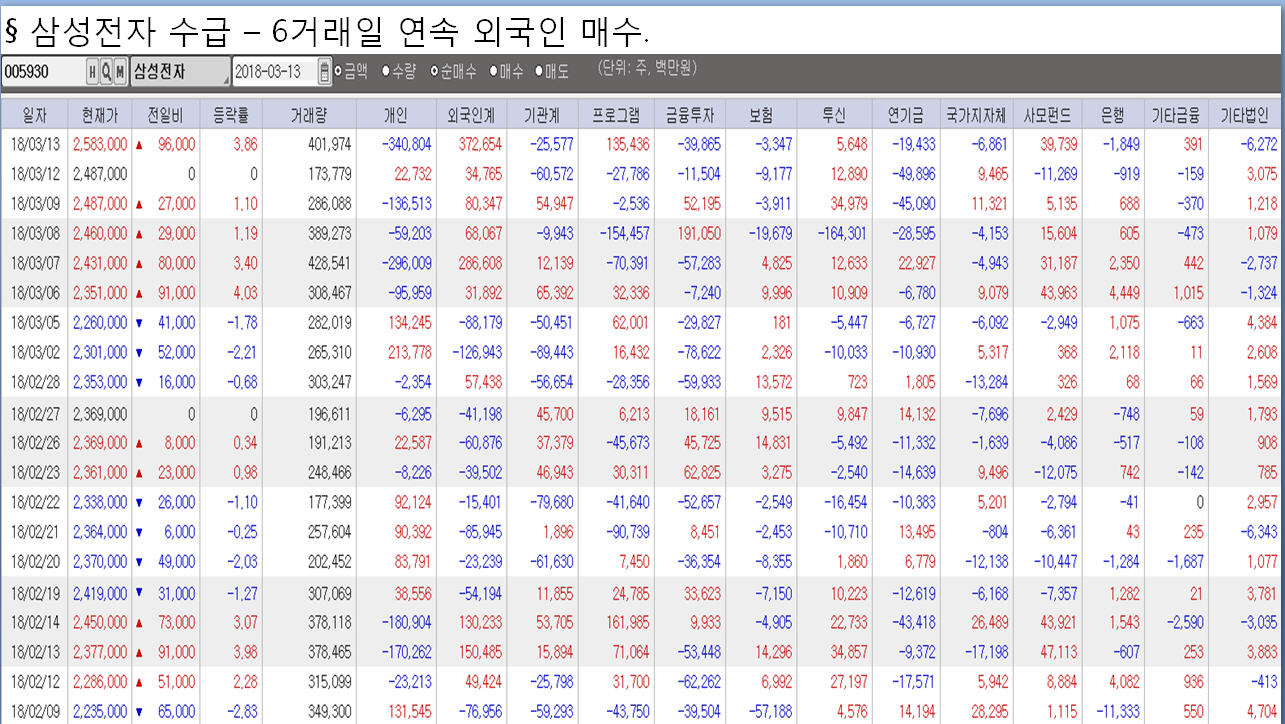Enable the 순매수 display option

pyautogui.click(x=434, y=71)
